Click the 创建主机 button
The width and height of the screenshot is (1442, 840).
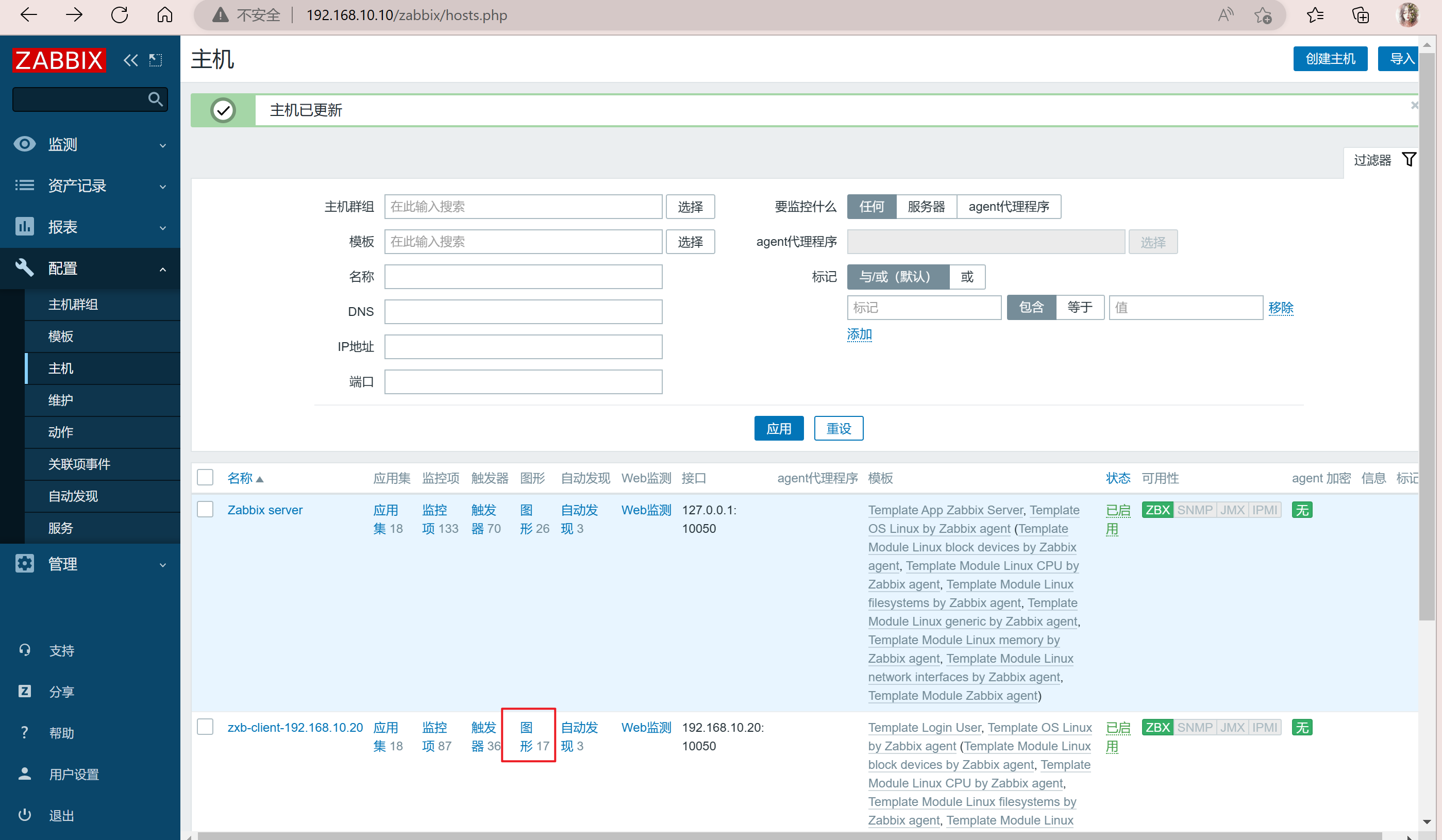click(1330, 58)
